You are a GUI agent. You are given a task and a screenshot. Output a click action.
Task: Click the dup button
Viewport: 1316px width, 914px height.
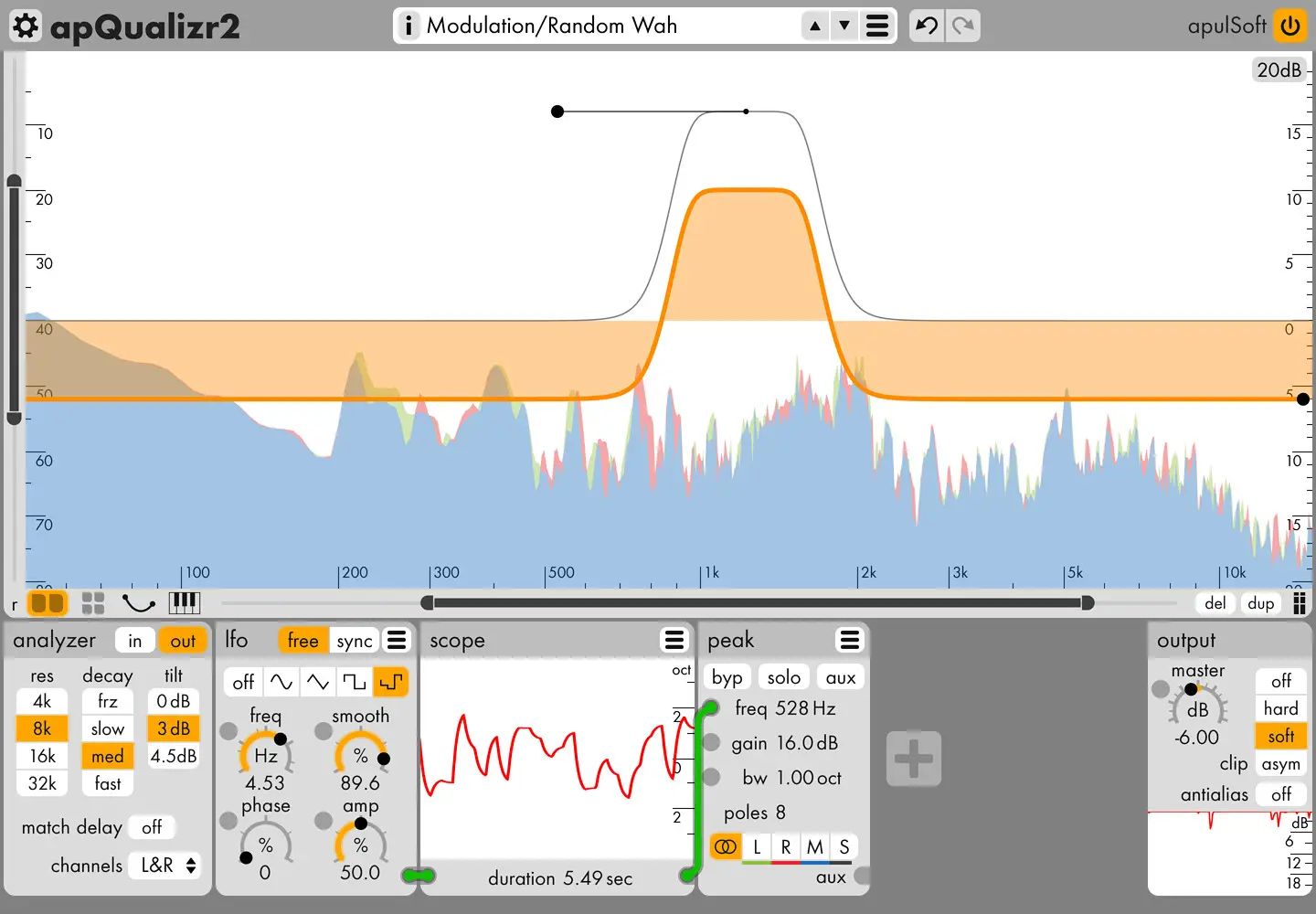[1261, 603]
